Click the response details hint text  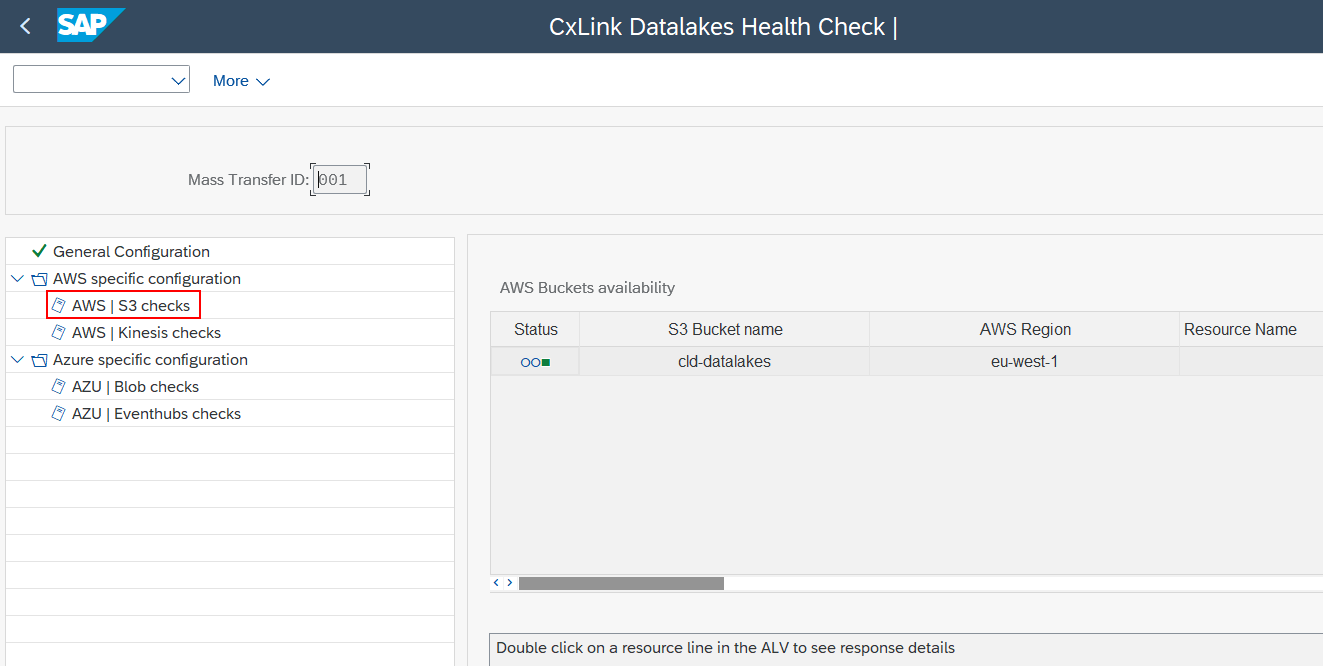725,648
